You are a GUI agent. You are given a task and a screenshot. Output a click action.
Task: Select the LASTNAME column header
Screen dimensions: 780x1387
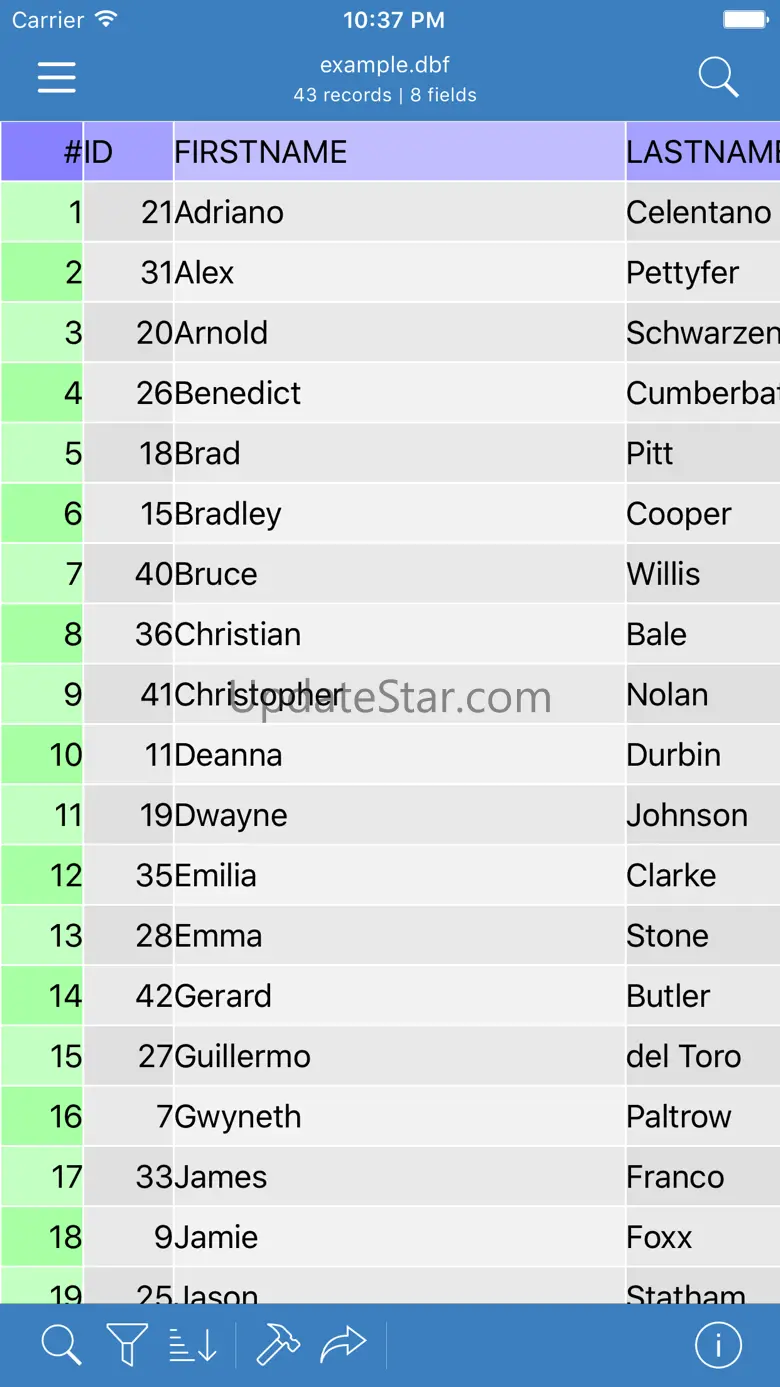703,152
